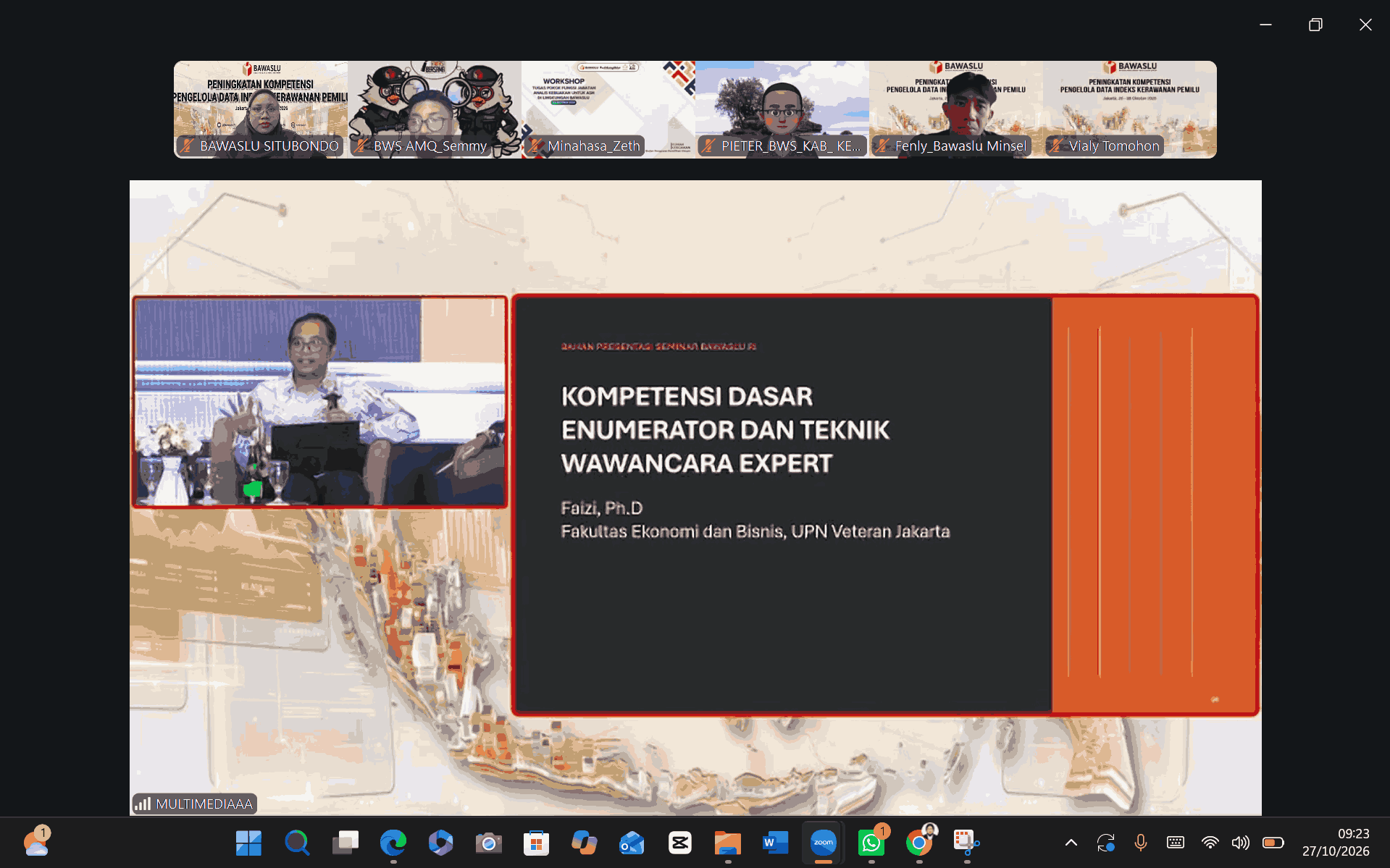Open Microsoft 365 Copilot hexagon icon
Viewport: 1390px width, 868px height.
pos(440,843)
